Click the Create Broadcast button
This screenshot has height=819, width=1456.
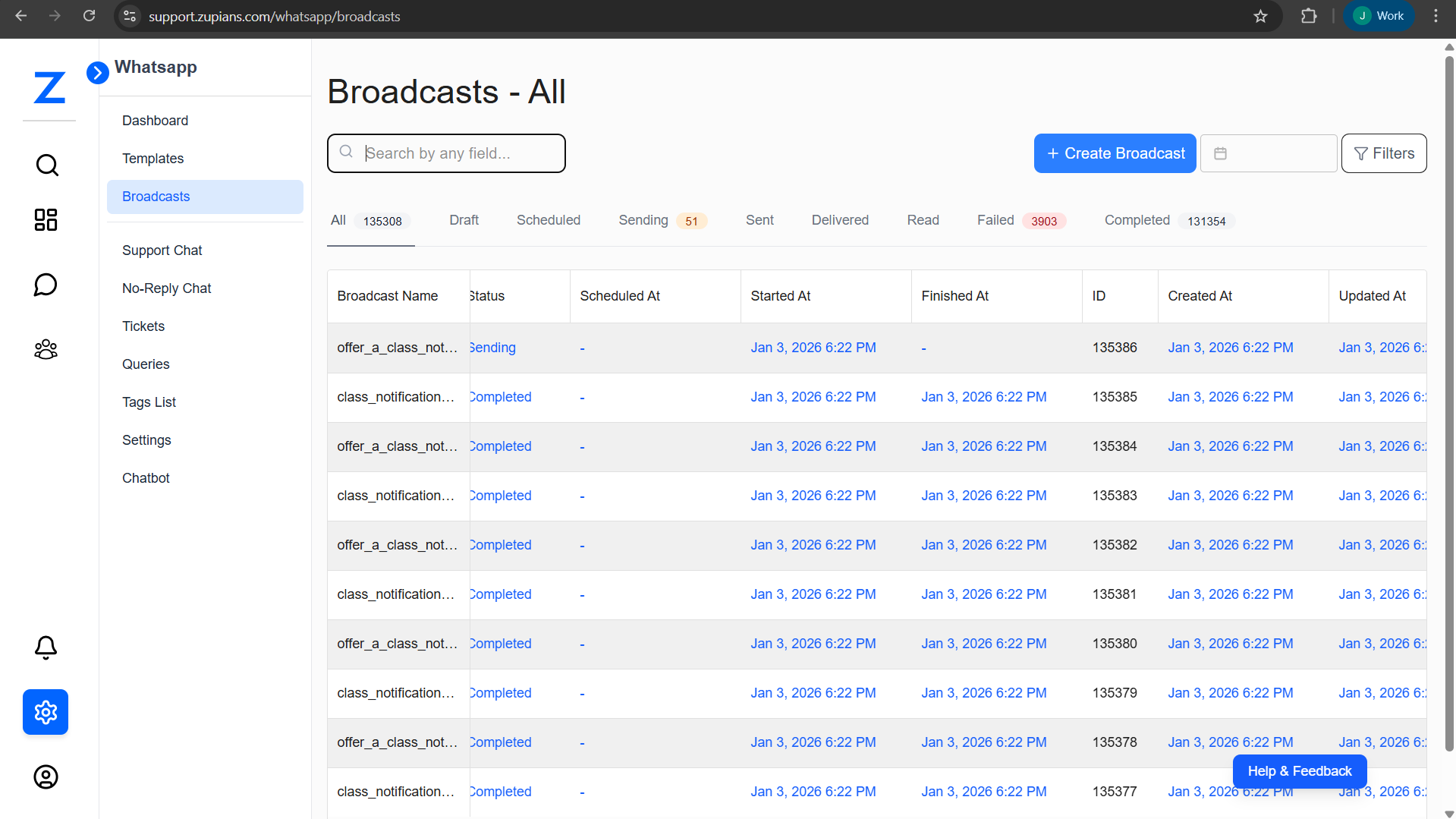tap(1115, 153)
